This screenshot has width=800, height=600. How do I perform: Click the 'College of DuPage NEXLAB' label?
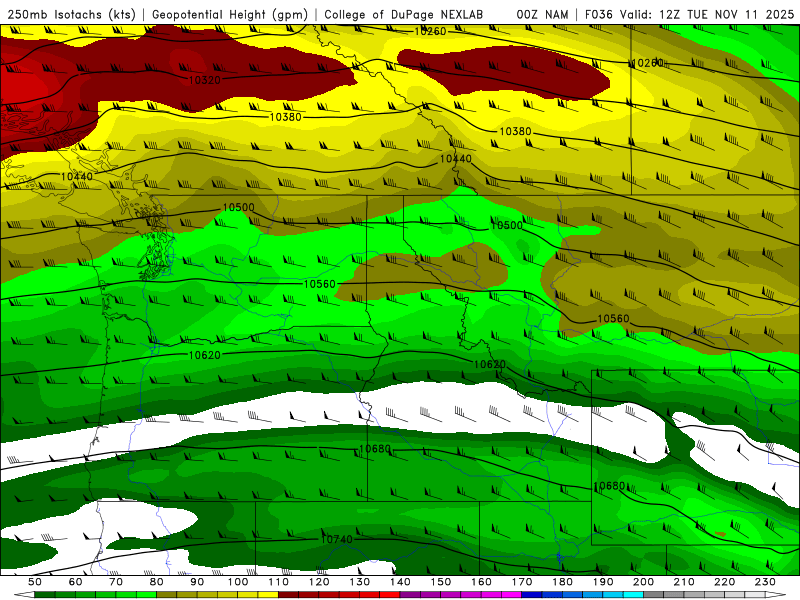click(403, 14)
